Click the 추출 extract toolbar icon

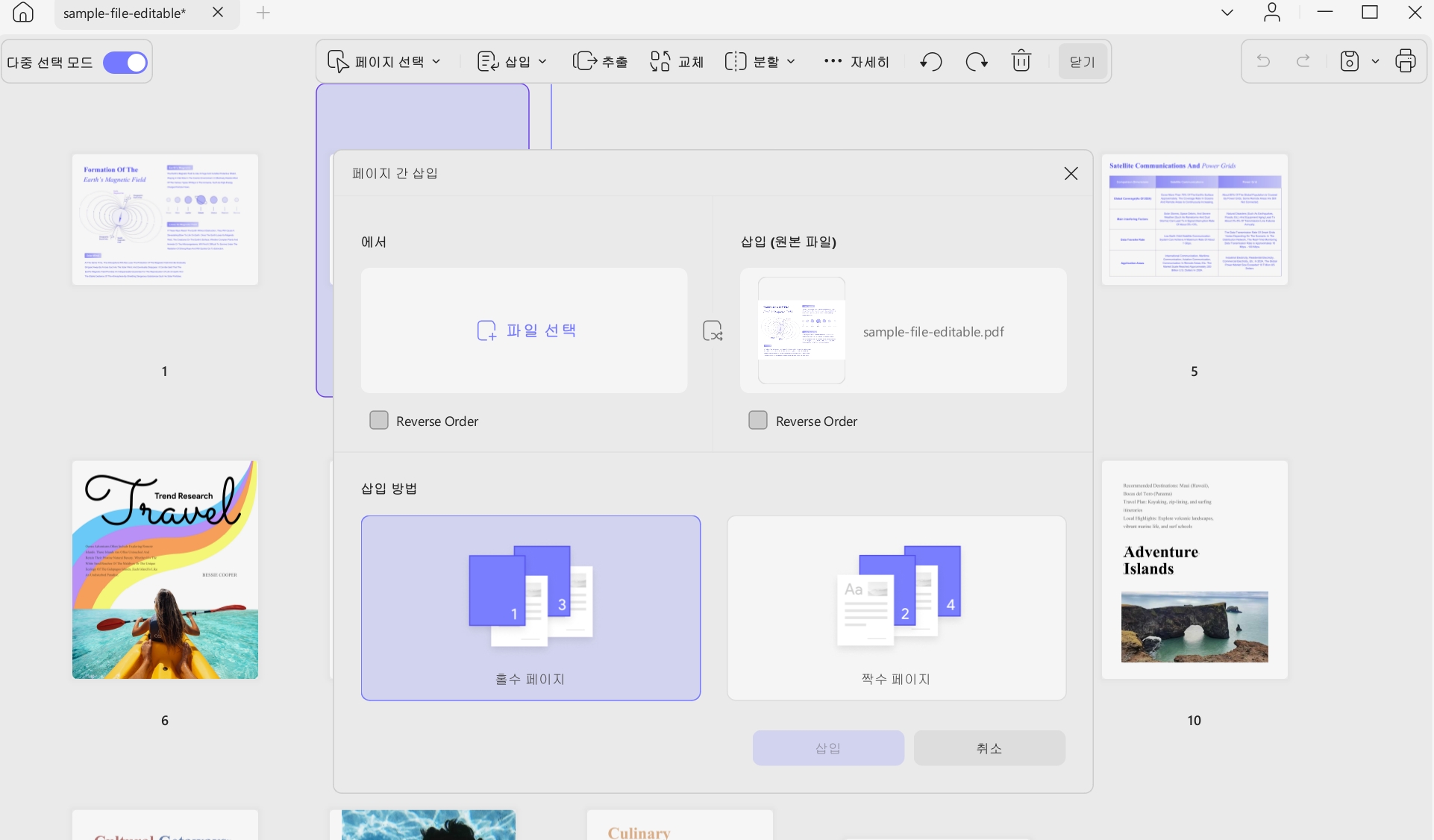tap(600, 61)
